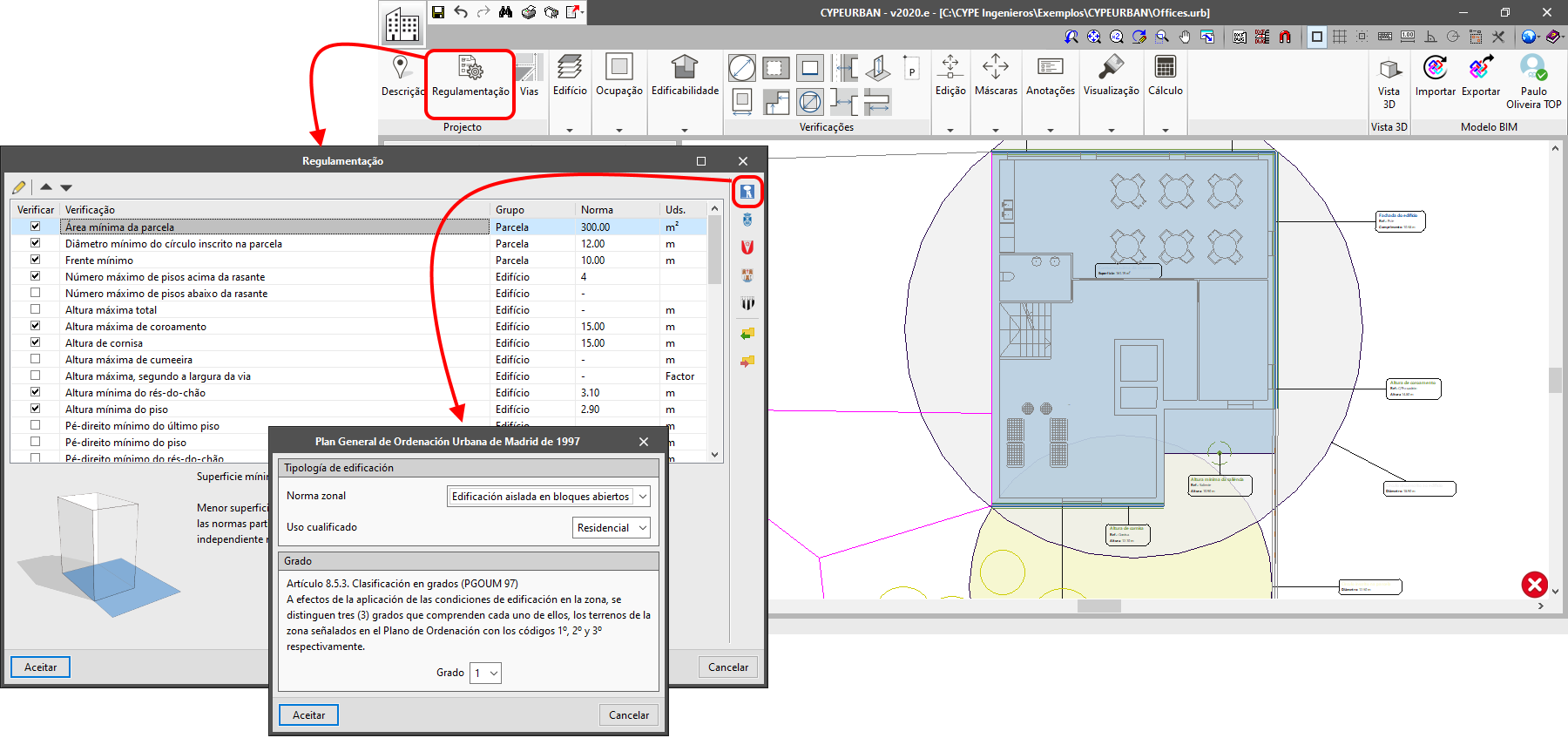
Task: Click the Madrid regulation import icon
Action: coord(747,192)
